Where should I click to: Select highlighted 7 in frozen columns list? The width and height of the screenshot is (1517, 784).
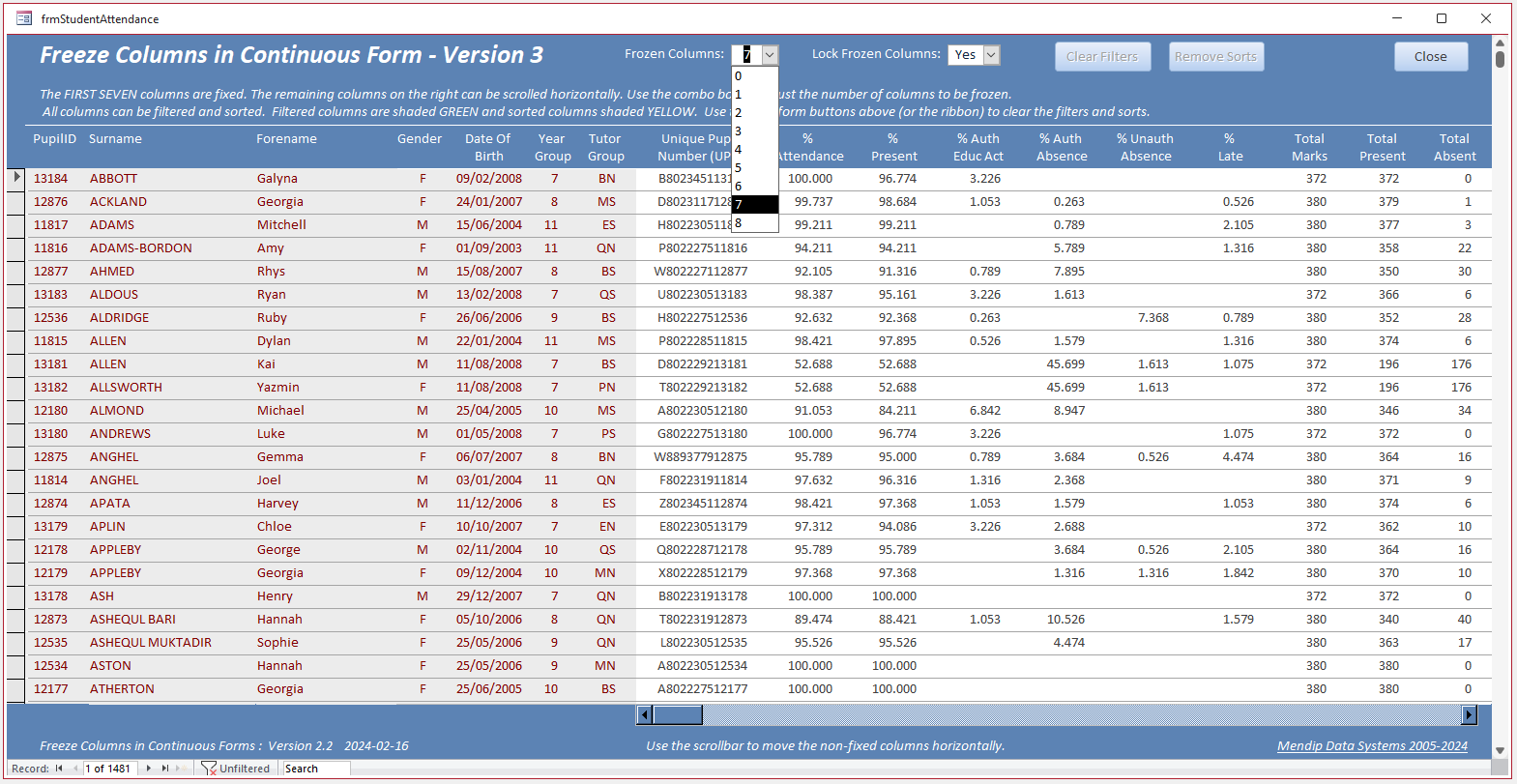point(754,205)
